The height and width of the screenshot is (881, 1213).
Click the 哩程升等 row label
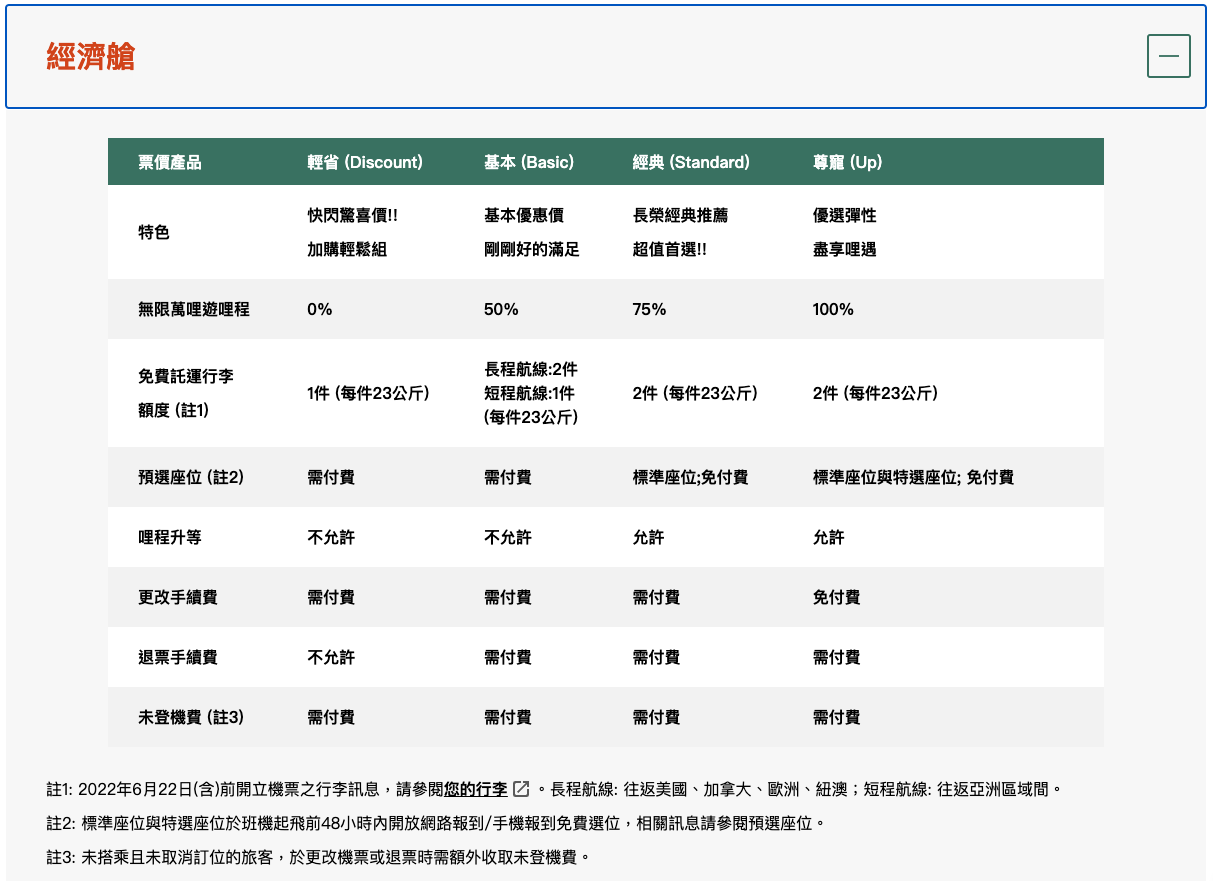[170, 537]
